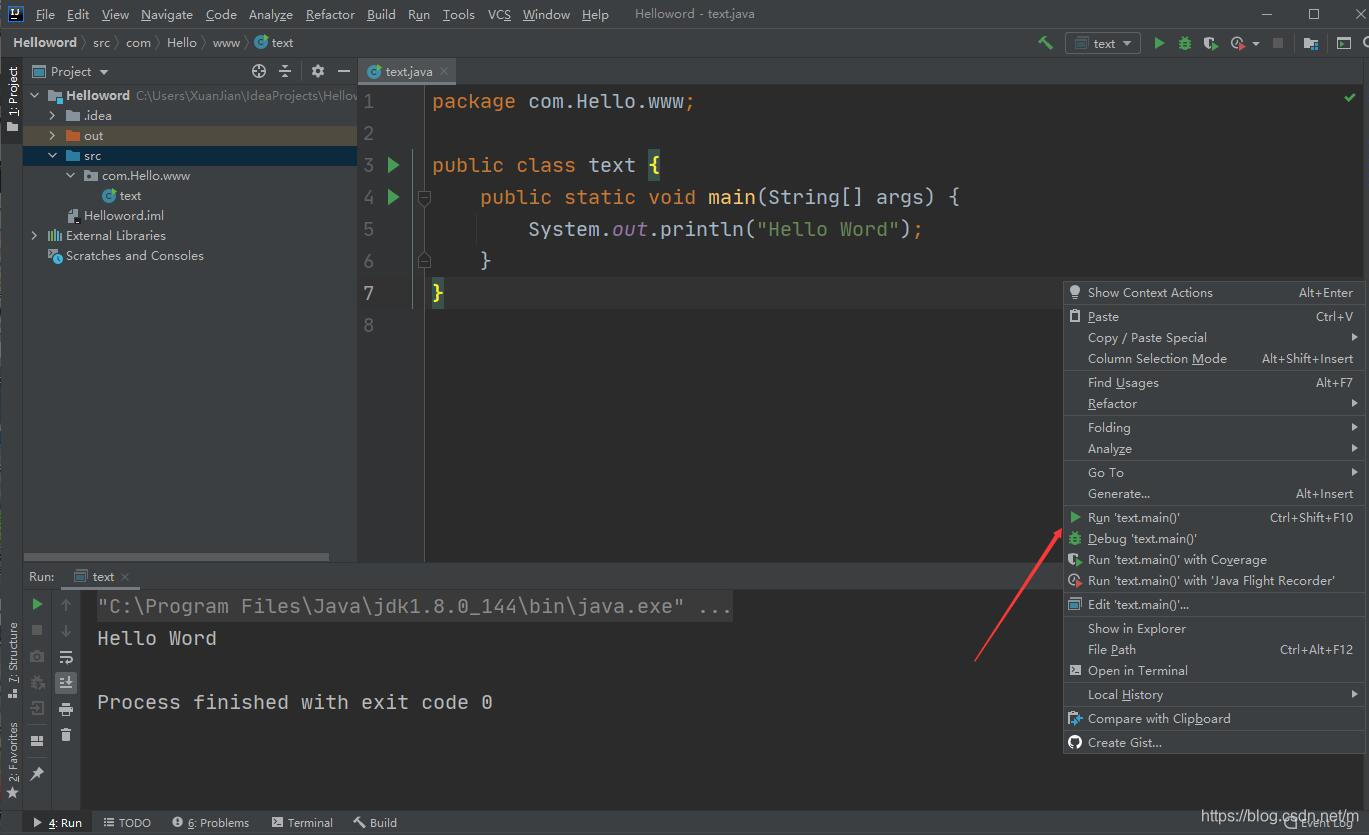Viewport: 1369px width, 835px height.
Task: Open the Build tool window button
Action: click(375, 822)
